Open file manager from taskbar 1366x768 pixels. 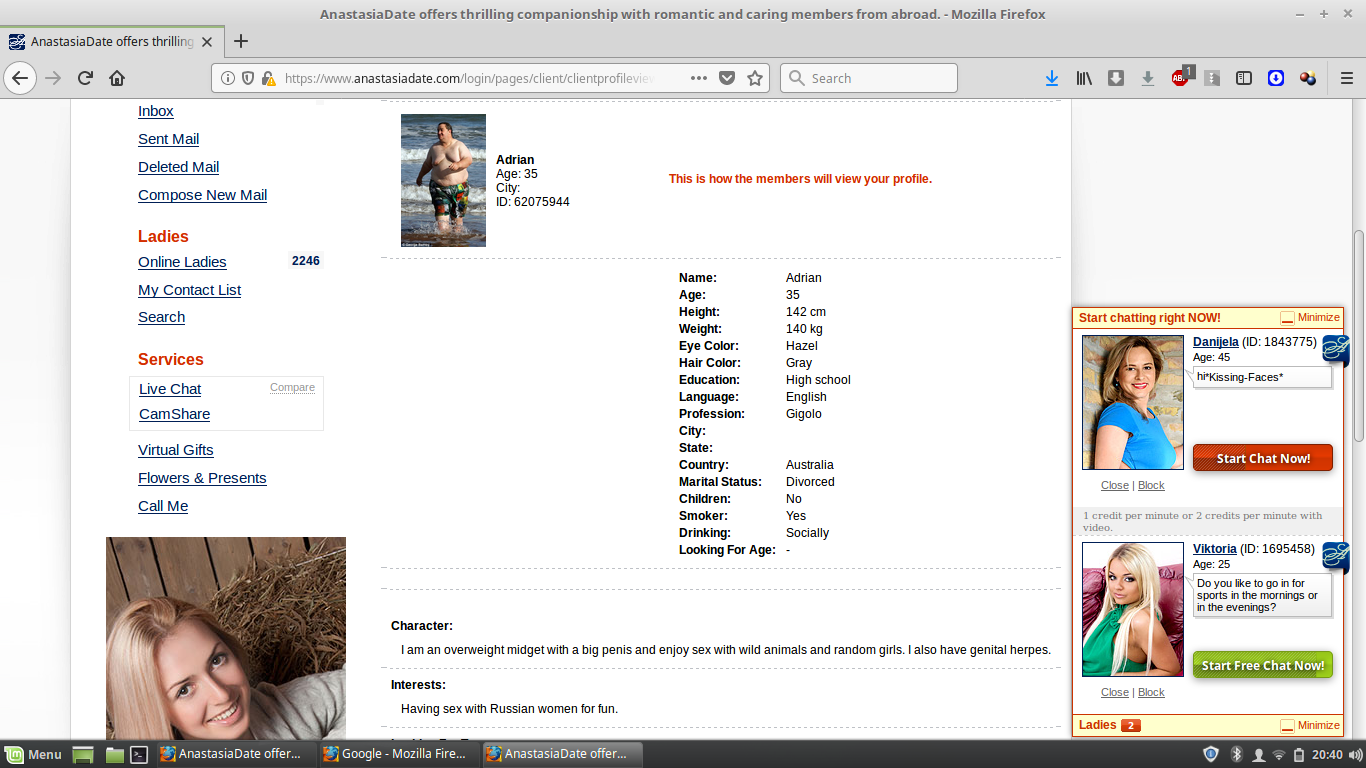[114, 755]
